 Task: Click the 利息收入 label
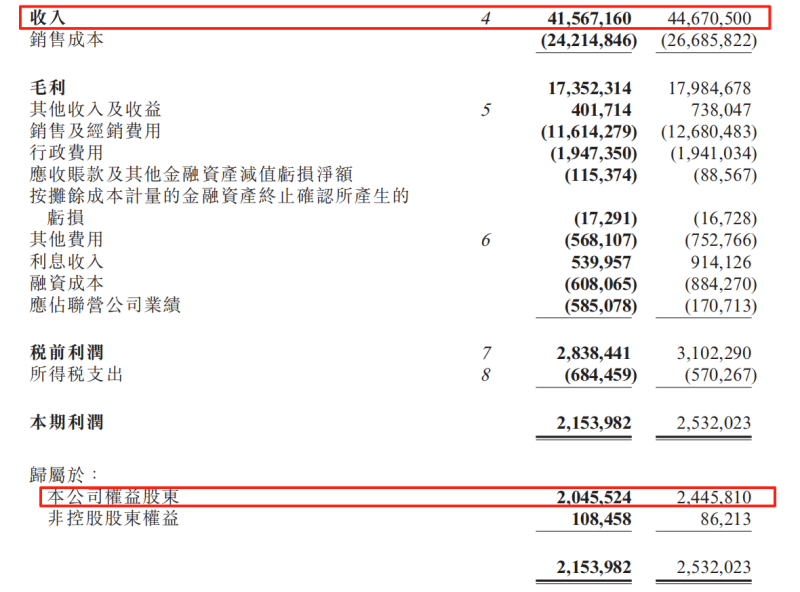[66, 261]
